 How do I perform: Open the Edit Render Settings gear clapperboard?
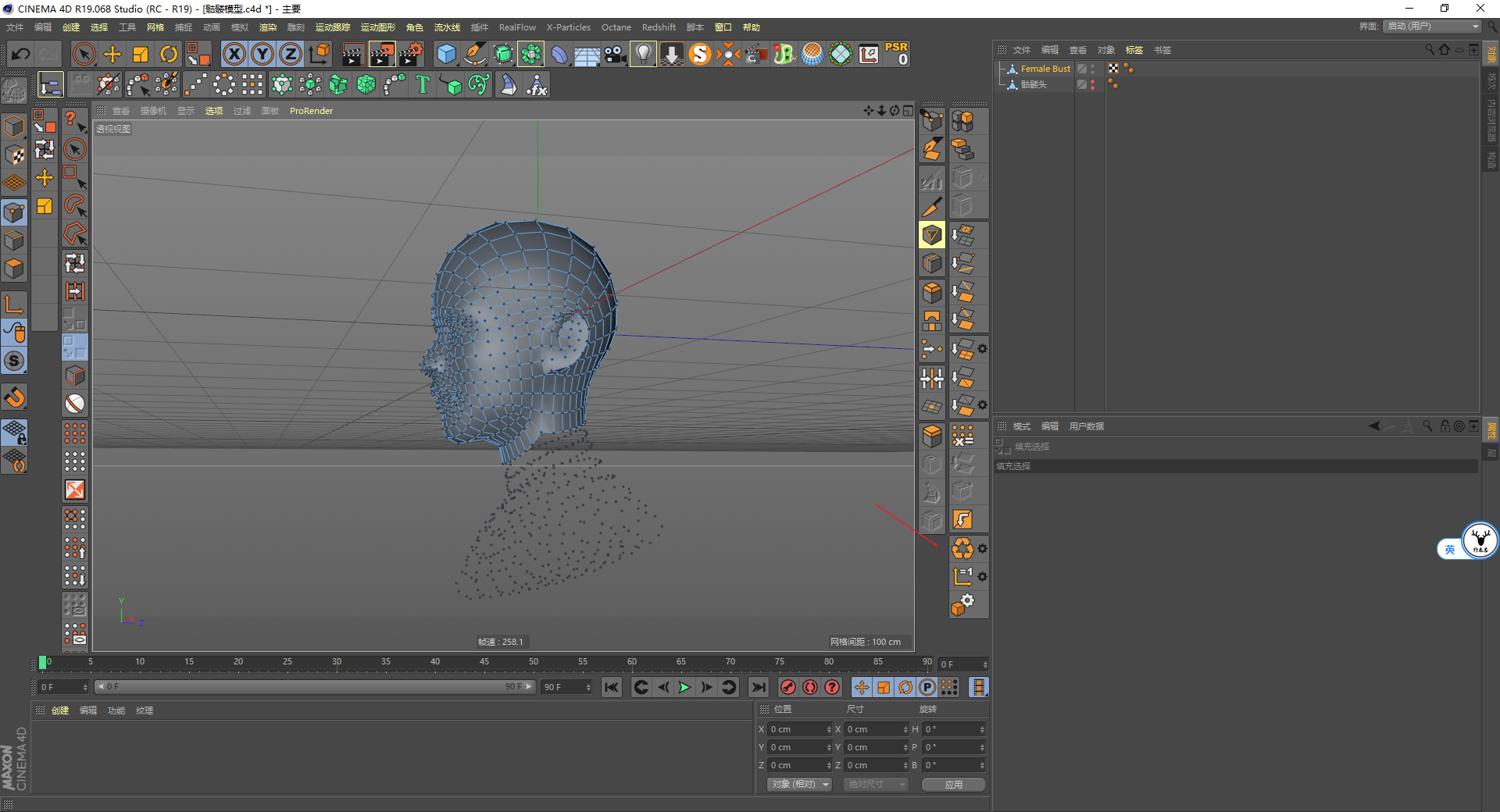pos(411,54)
